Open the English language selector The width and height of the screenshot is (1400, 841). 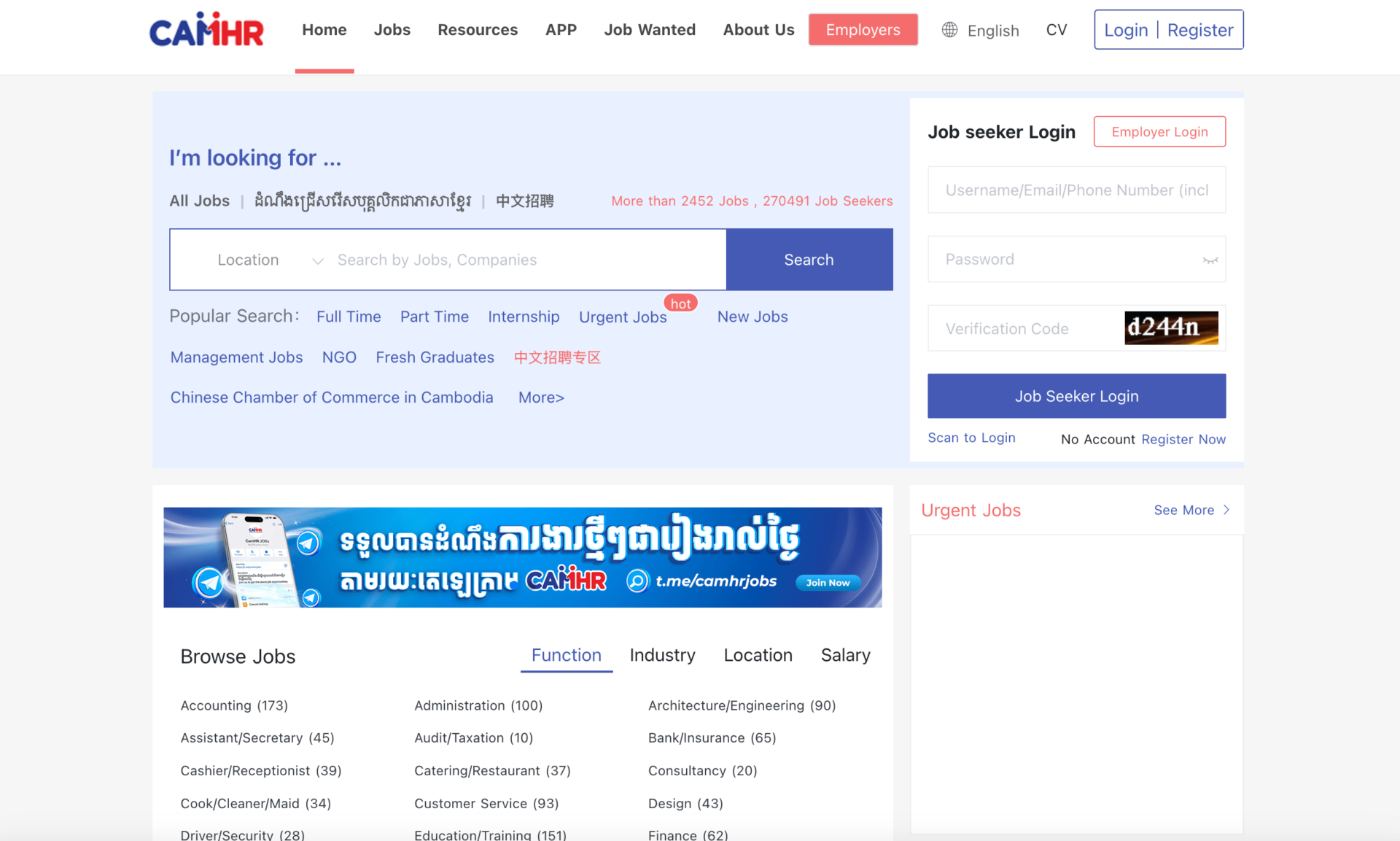tap(992, 31)
